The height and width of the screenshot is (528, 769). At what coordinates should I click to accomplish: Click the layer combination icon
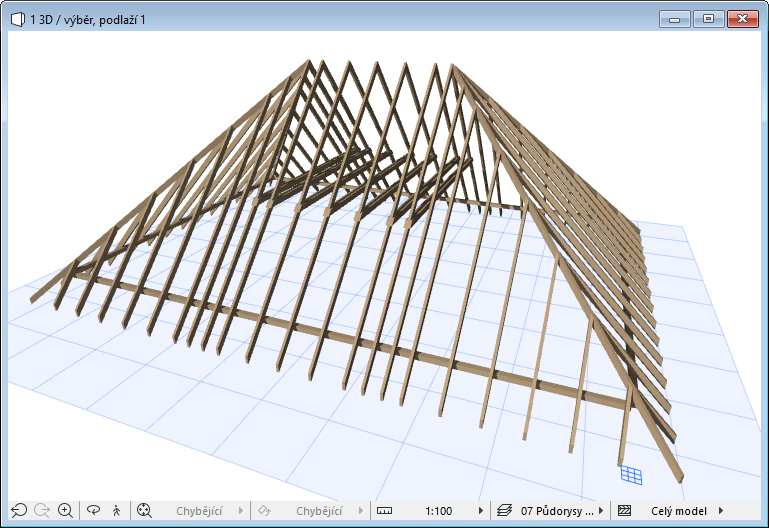coord(504,511)
